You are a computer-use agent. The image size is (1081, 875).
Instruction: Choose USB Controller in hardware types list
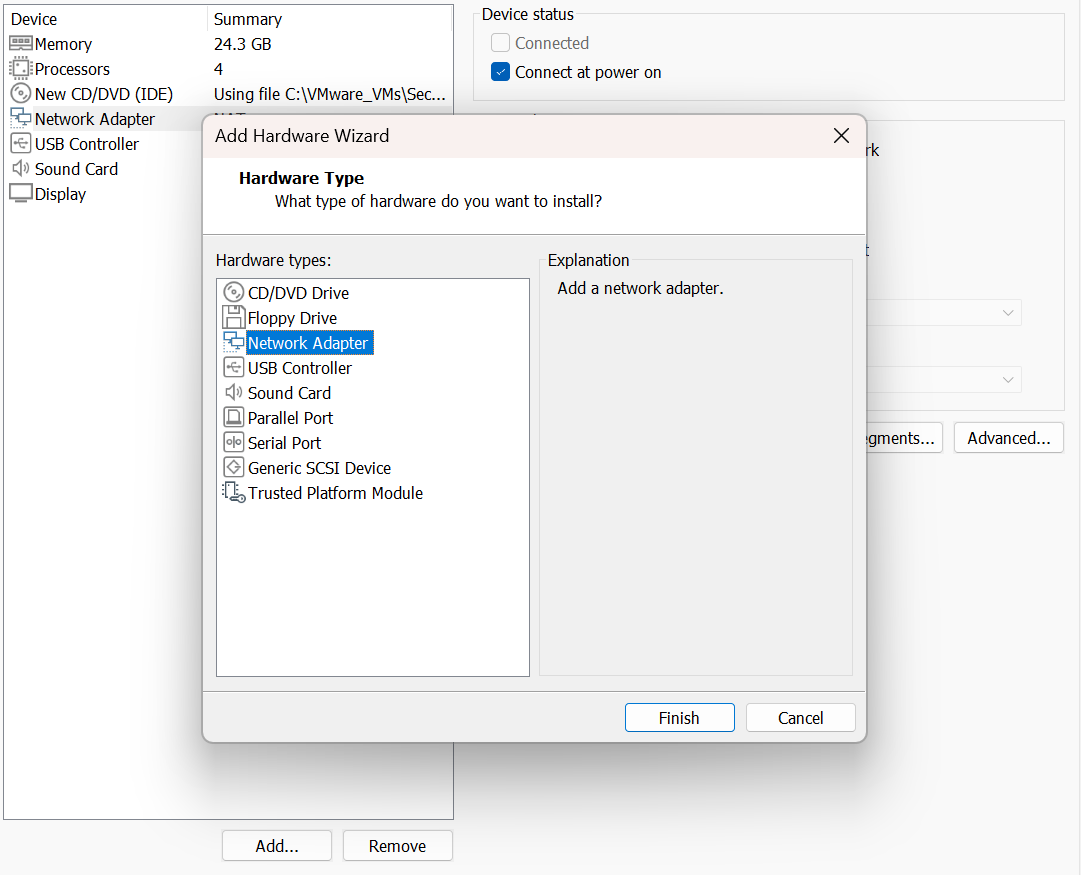click(x=299, y=368)
